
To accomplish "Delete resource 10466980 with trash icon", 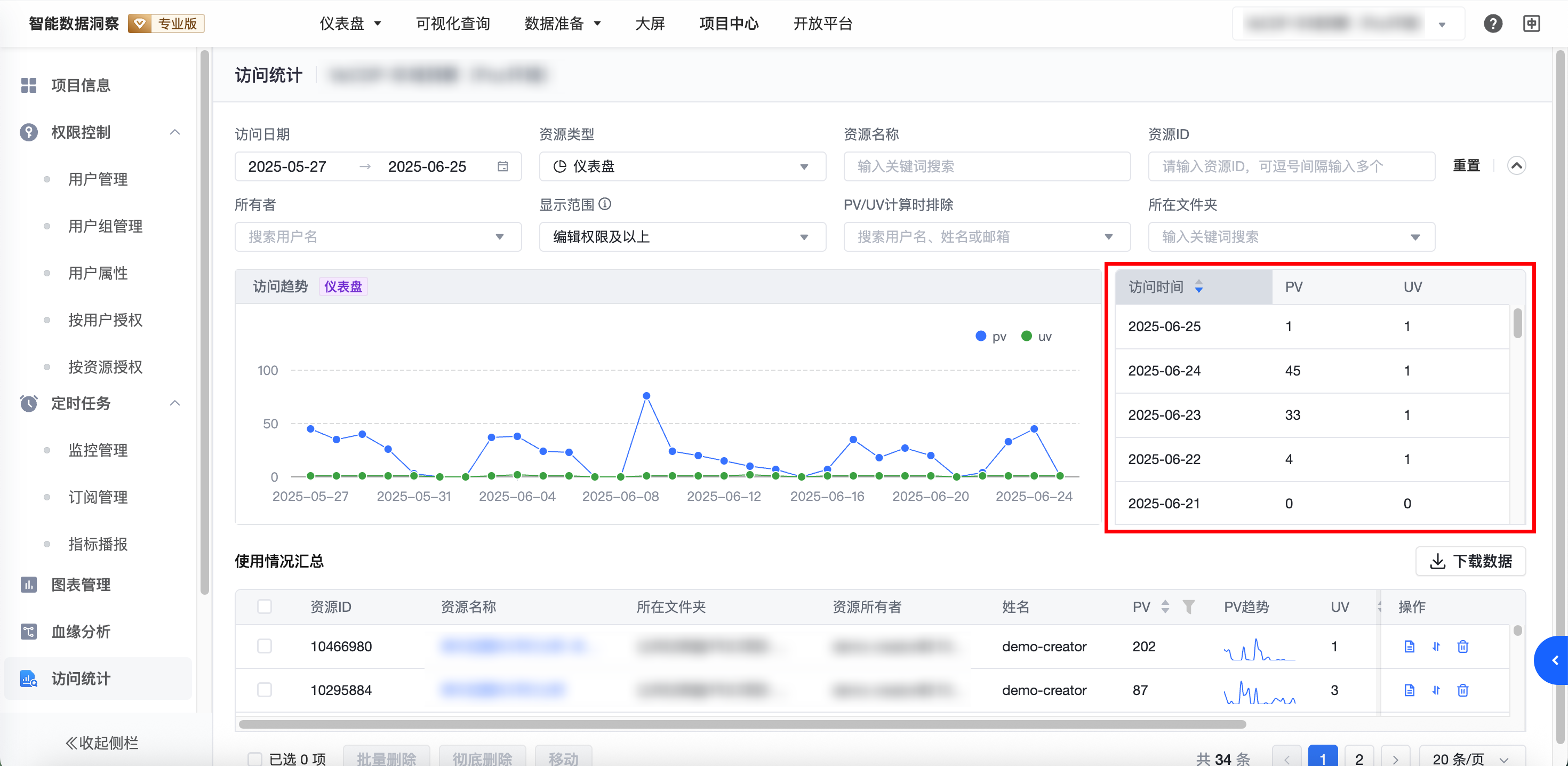I will tap(1463, 646).
